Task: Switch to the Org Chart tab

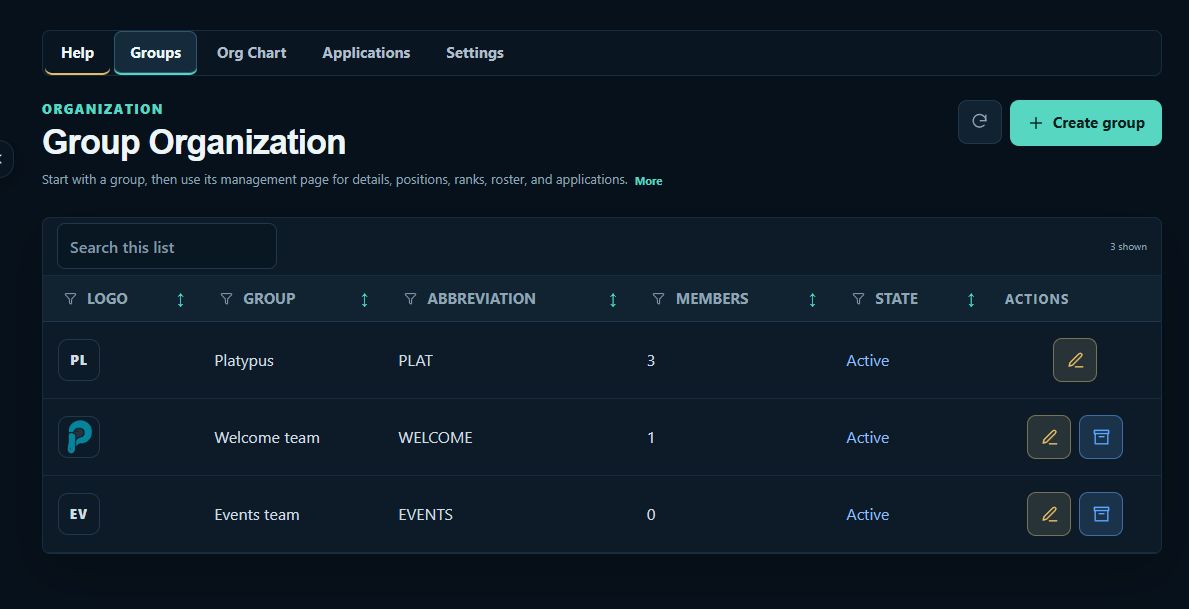Action: coord(252,52)
